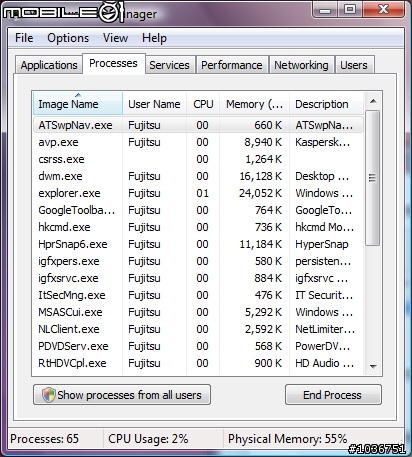Screen dimensions: 412x457
Task: Sort by Image Name column header
Action: pos(78,104)
